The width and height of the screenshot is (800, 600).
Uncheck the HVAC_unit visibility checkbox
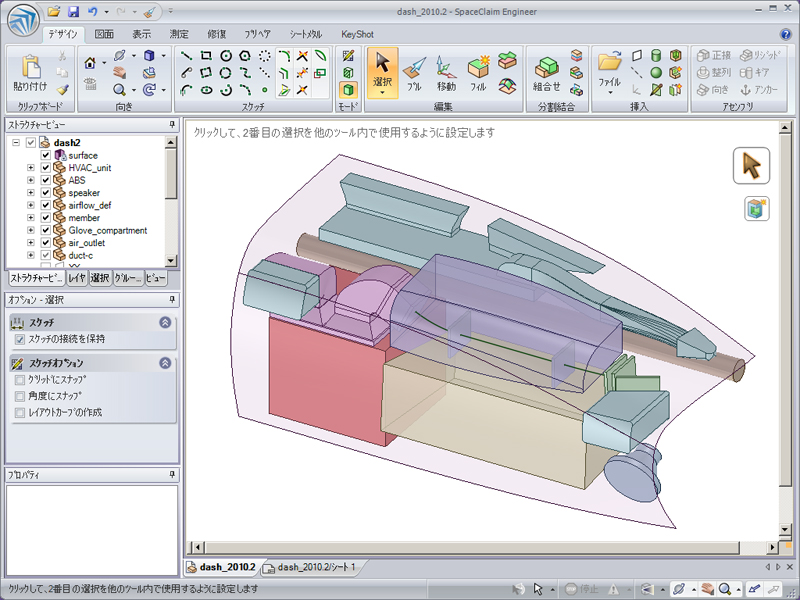tap(45, 168)
